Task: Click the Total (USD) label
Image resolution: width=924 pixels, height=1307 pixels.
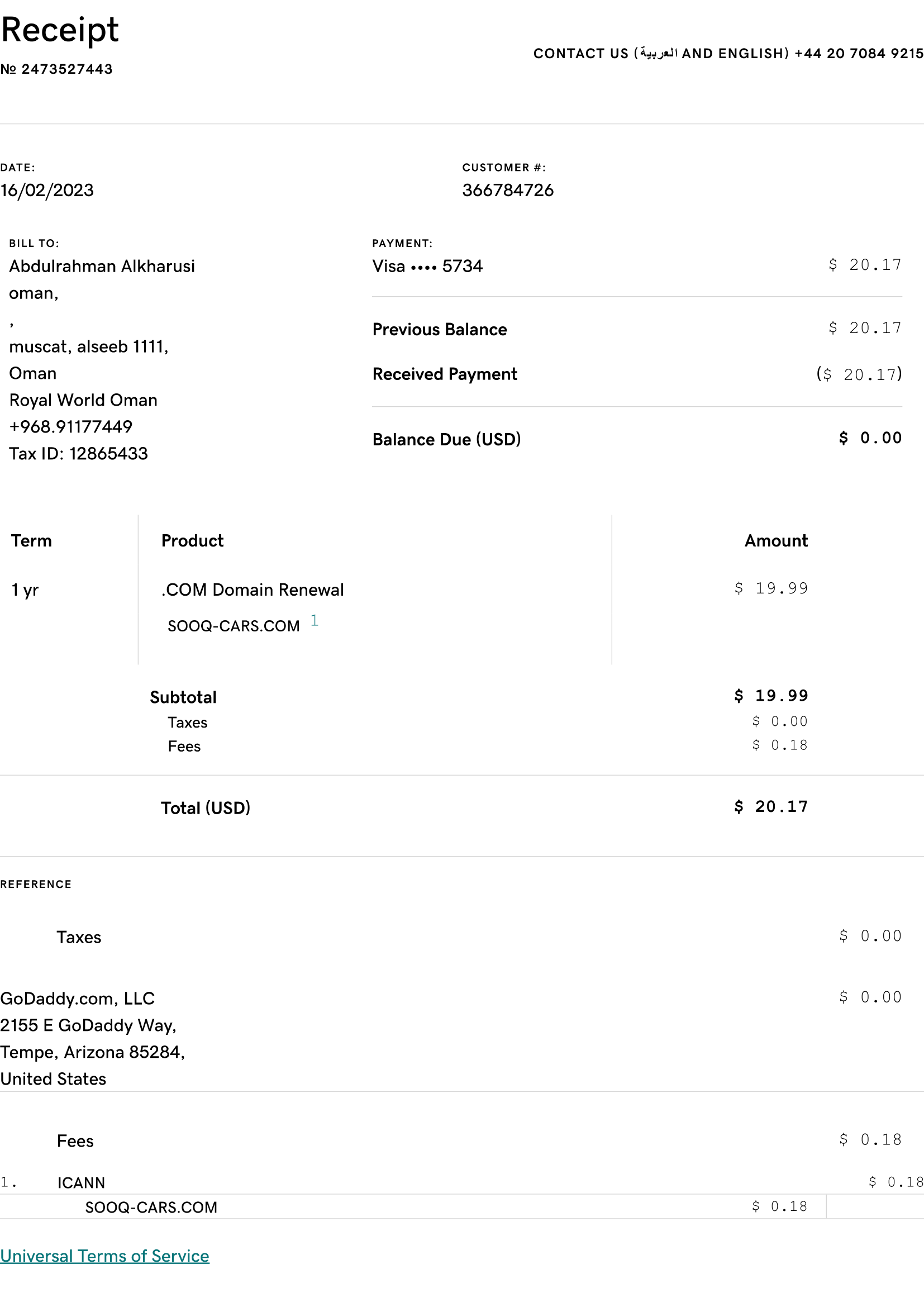Action: tap(206, 807)
